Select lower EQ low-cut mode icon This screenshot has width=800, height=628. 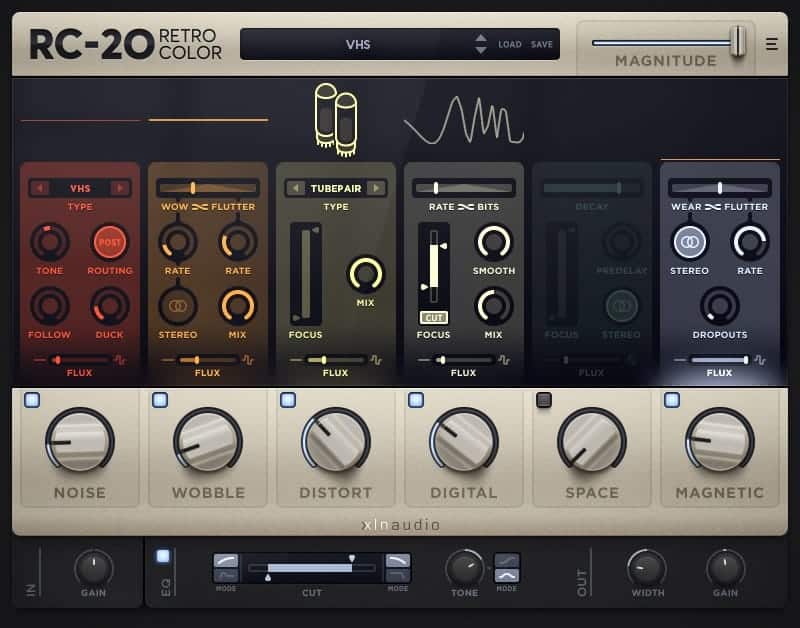click(x=226, y=576)
